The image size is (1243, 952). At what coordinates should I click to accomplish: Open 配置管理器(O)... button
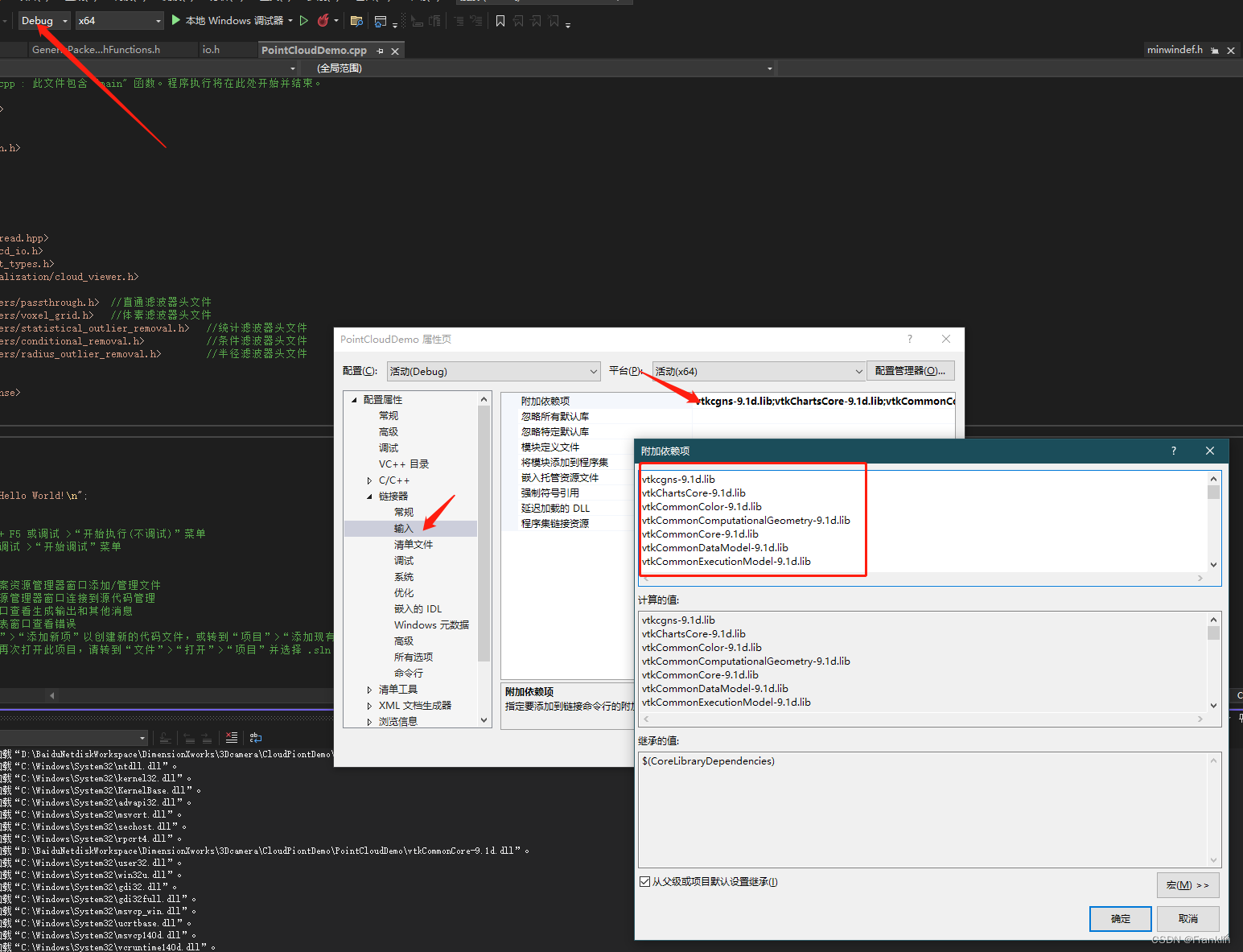tap(911, 371)
